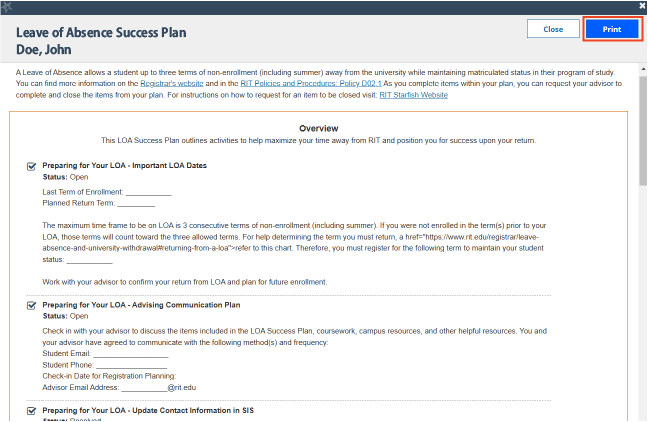Viewport: 648px width, 422px height.
Task: Toggle the Advising Communication Plan checkbox
Action: coord(32,305)
